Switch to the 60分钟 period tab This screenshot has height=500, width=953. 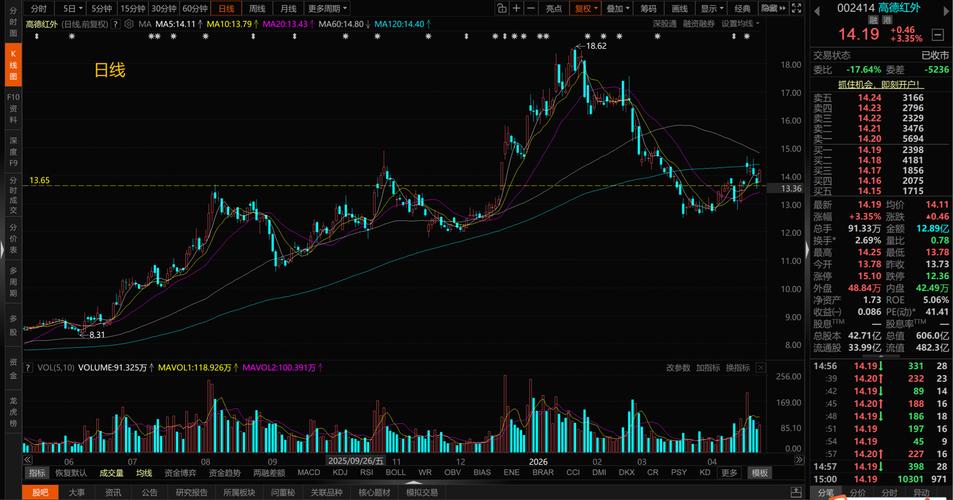point(194,9)
